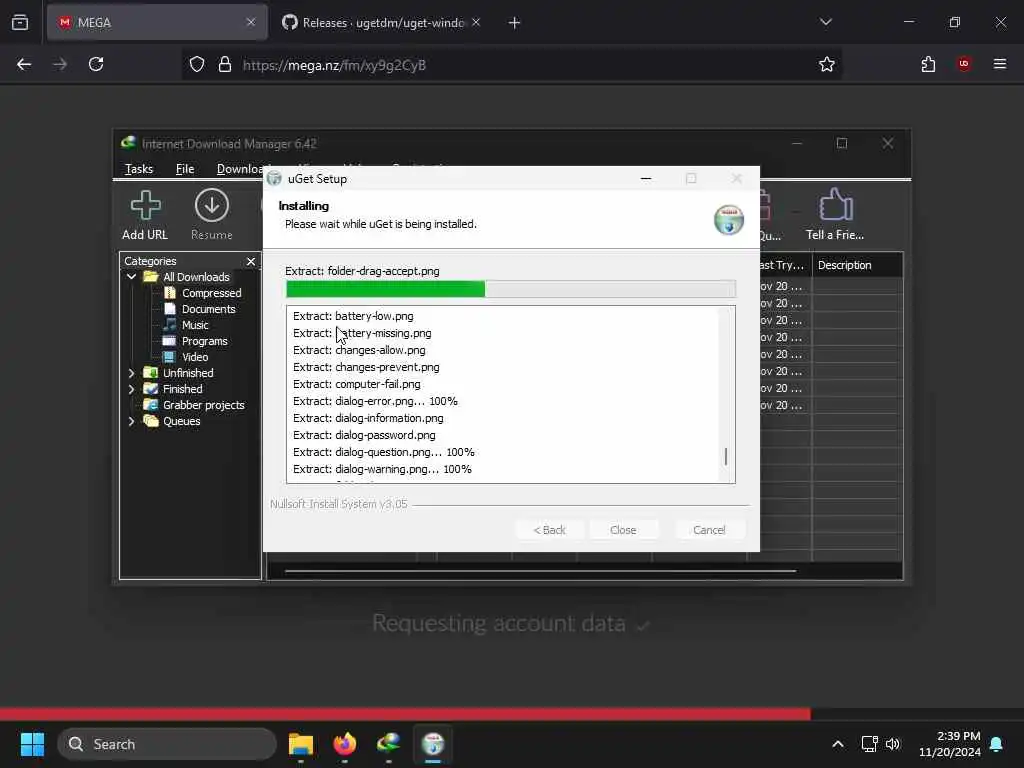Open the Downloads menu in IDM

tap(239, 169)
